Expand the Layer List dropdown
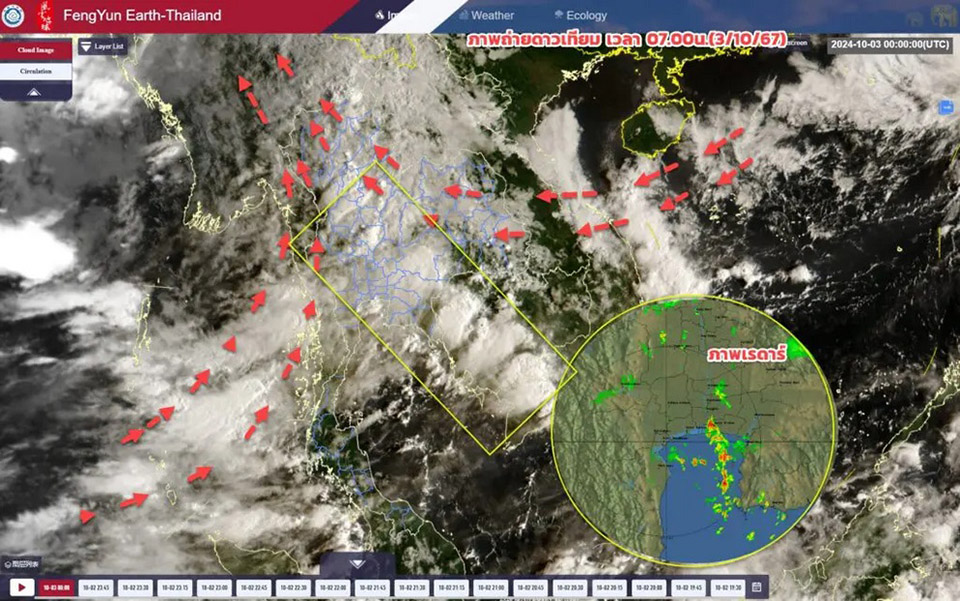Screen dimensions: 960x601 coord(102,46)
